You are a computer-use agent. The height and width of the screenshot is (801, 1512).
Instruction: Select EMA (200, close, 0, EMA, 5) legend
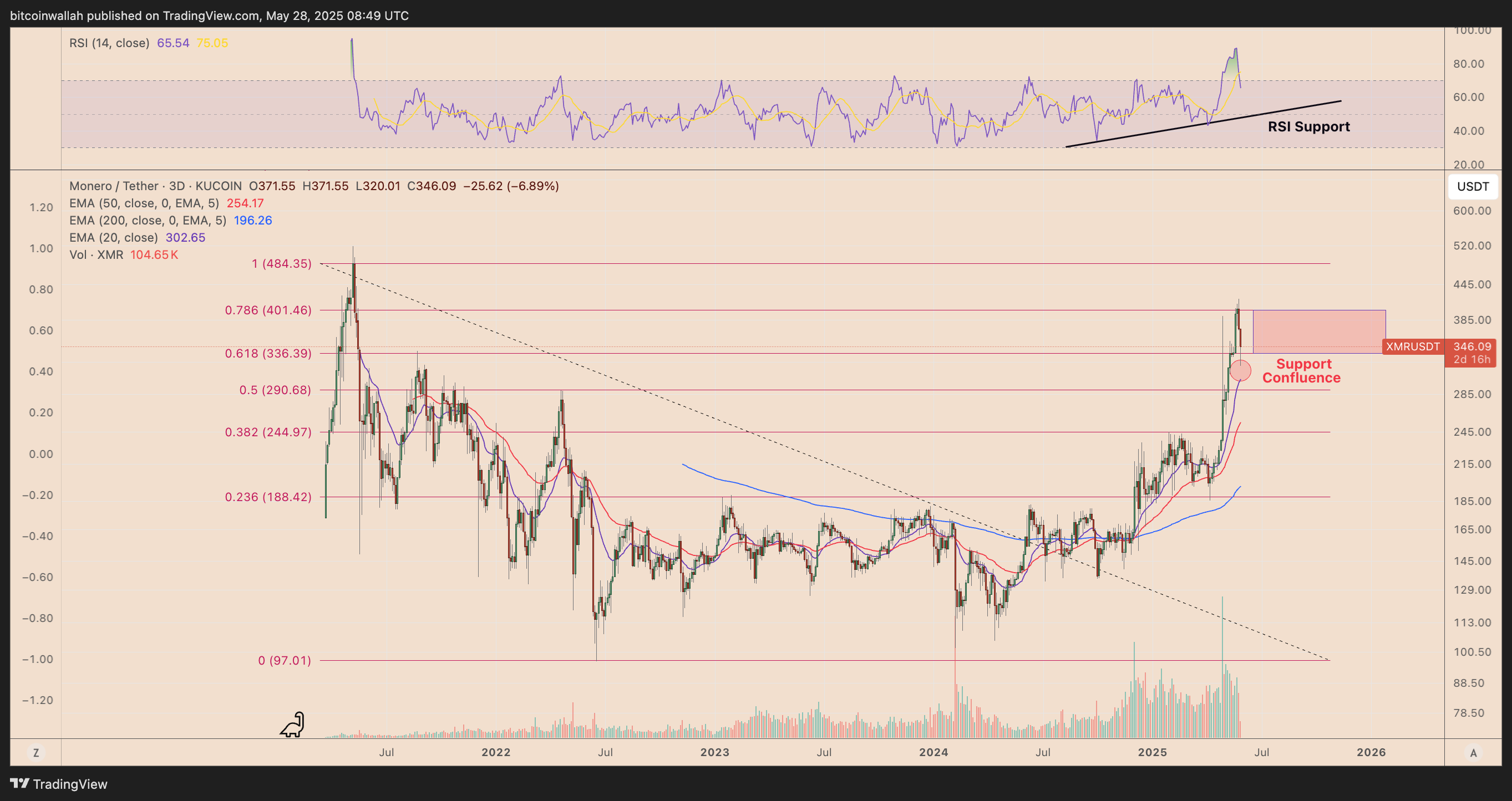pos(148,220)
